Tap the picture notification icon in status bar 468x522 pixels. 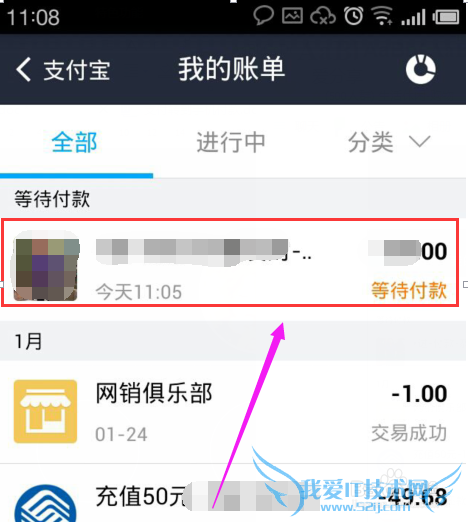click(x=292, y=16)
